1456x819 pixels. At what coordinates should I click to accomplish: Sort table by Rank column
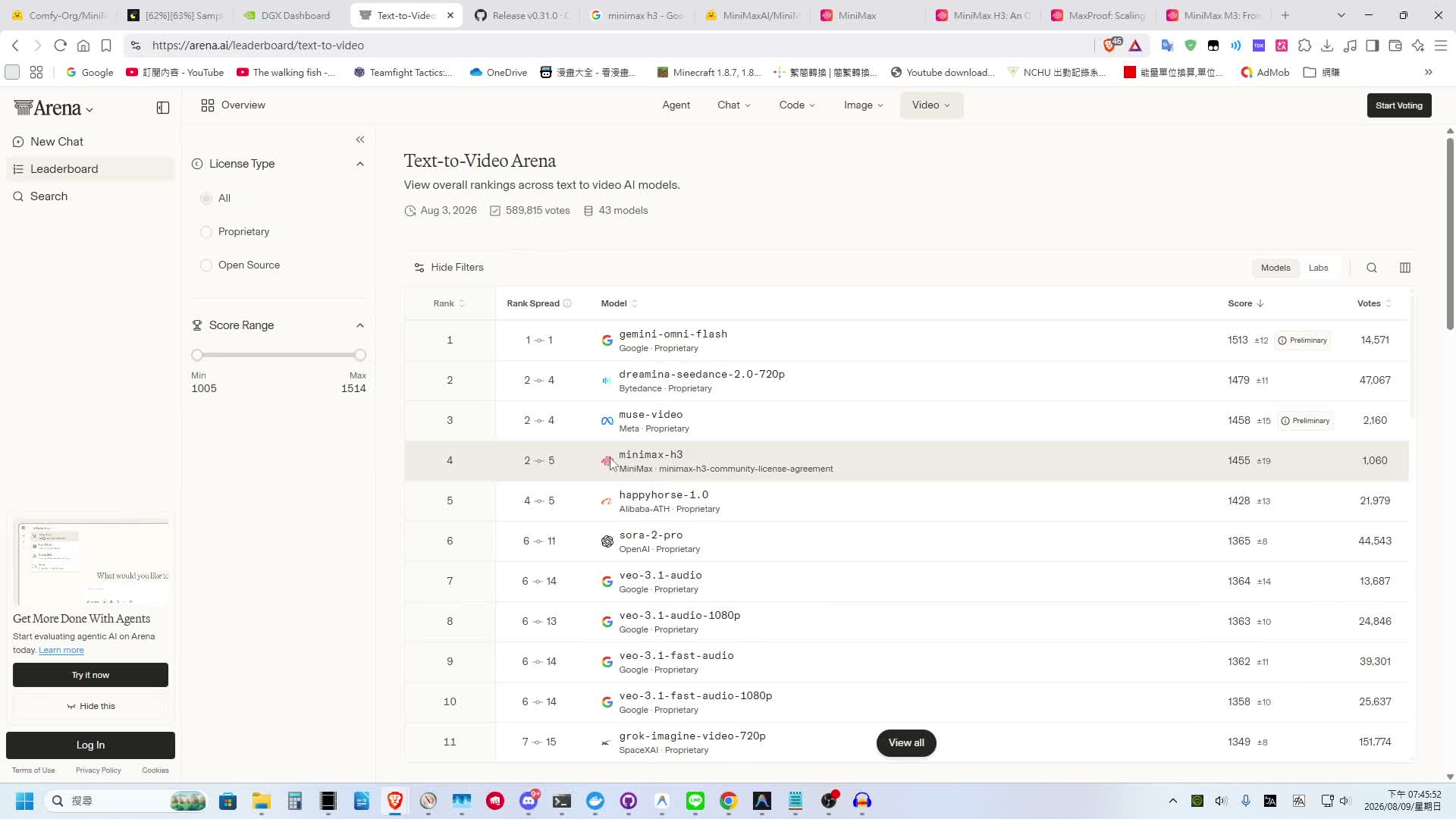pyautogui.click(x=449, y=303)
